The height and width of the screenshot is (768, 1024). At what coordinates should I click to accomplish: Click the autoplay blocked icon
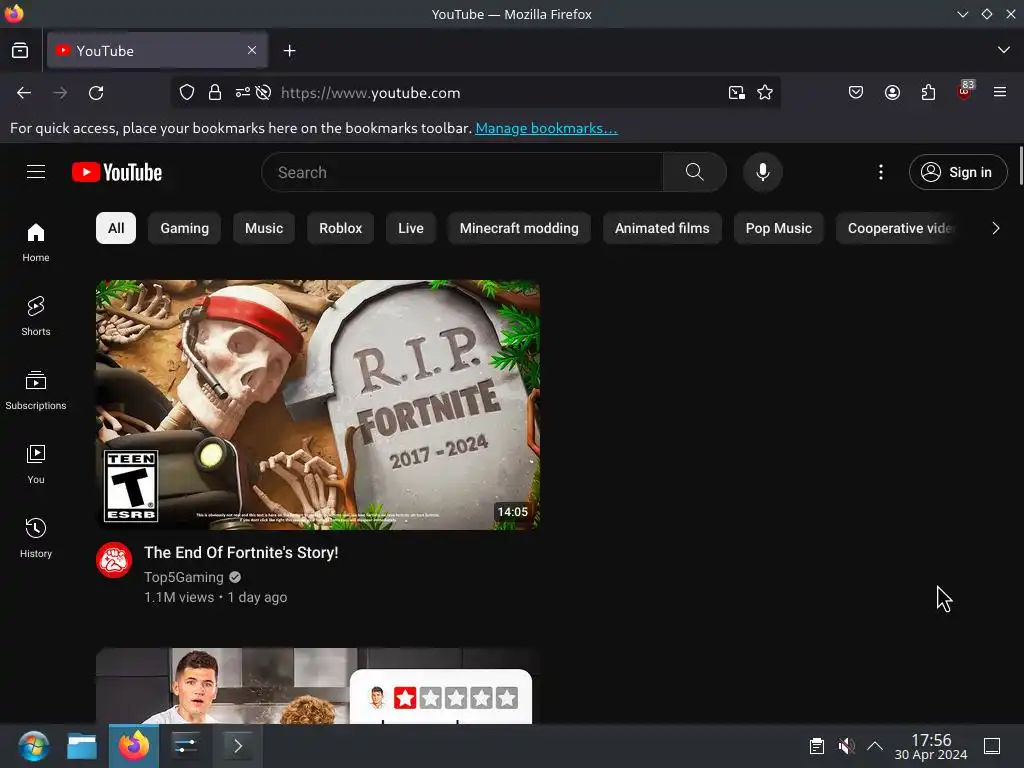[263, 93]
